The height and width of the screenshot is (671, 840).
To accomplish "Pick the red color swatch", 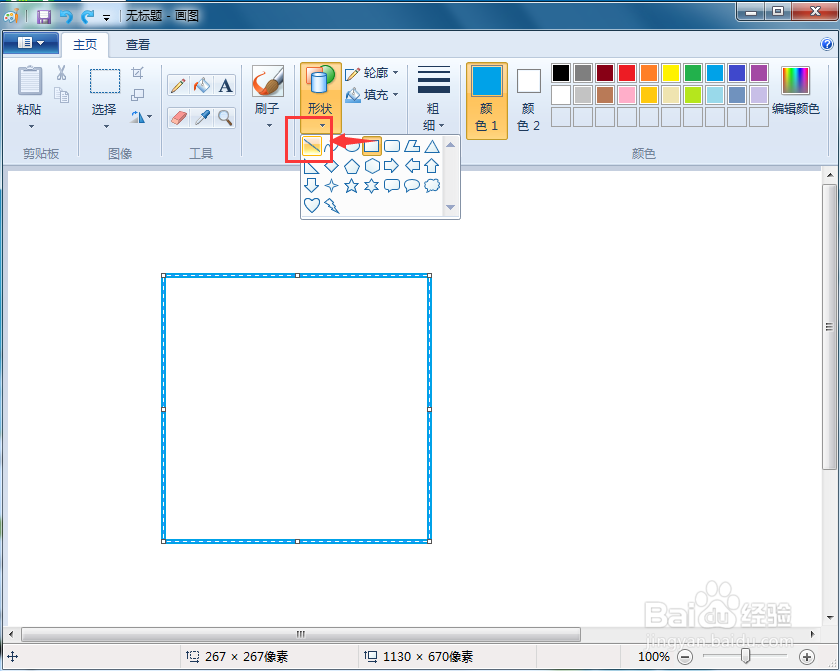I will click(x=627, y=73).
